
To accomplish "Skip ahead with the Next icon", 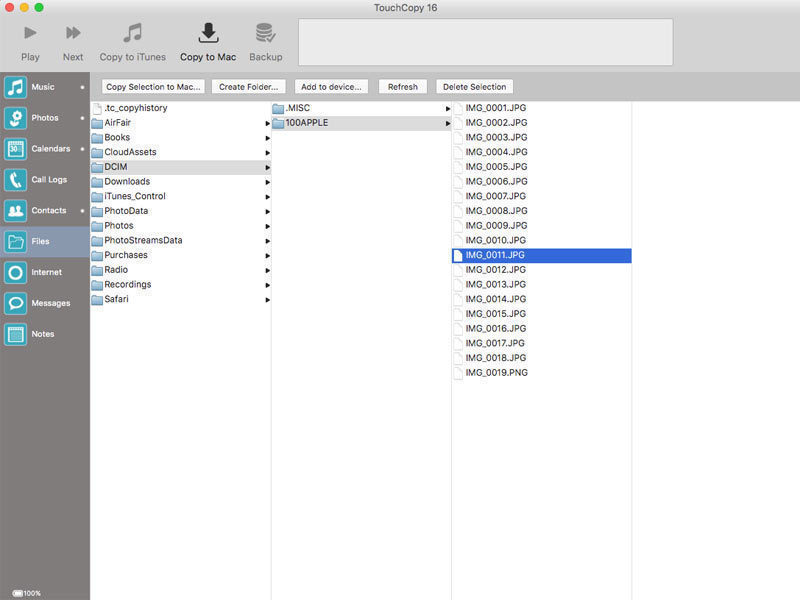I will [x=73, y=33].
